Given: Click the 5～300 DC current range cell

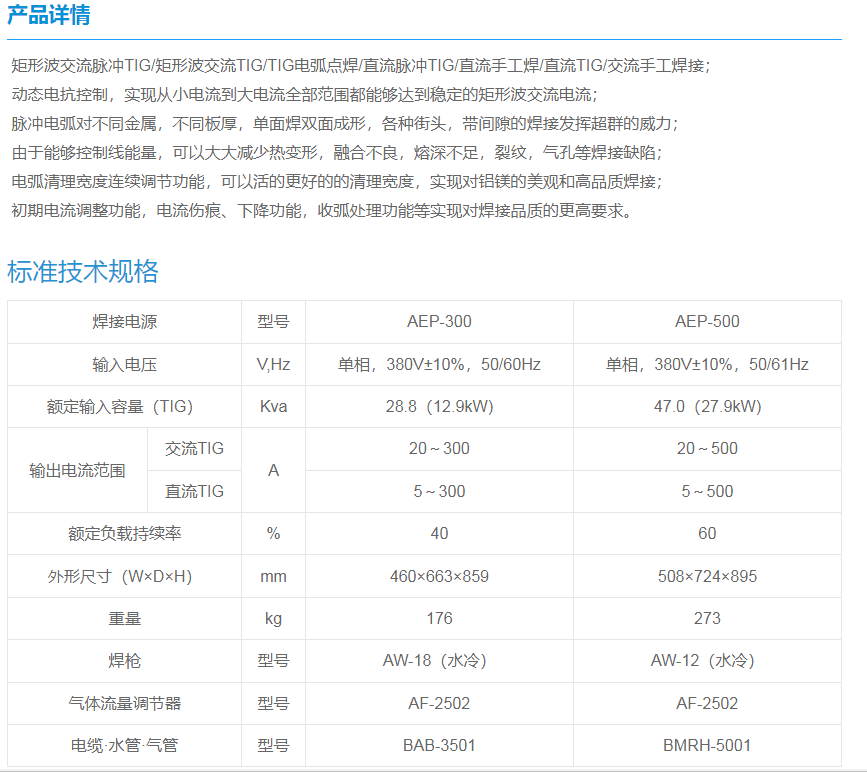Looking at the screenshot, I should [439, 491].
